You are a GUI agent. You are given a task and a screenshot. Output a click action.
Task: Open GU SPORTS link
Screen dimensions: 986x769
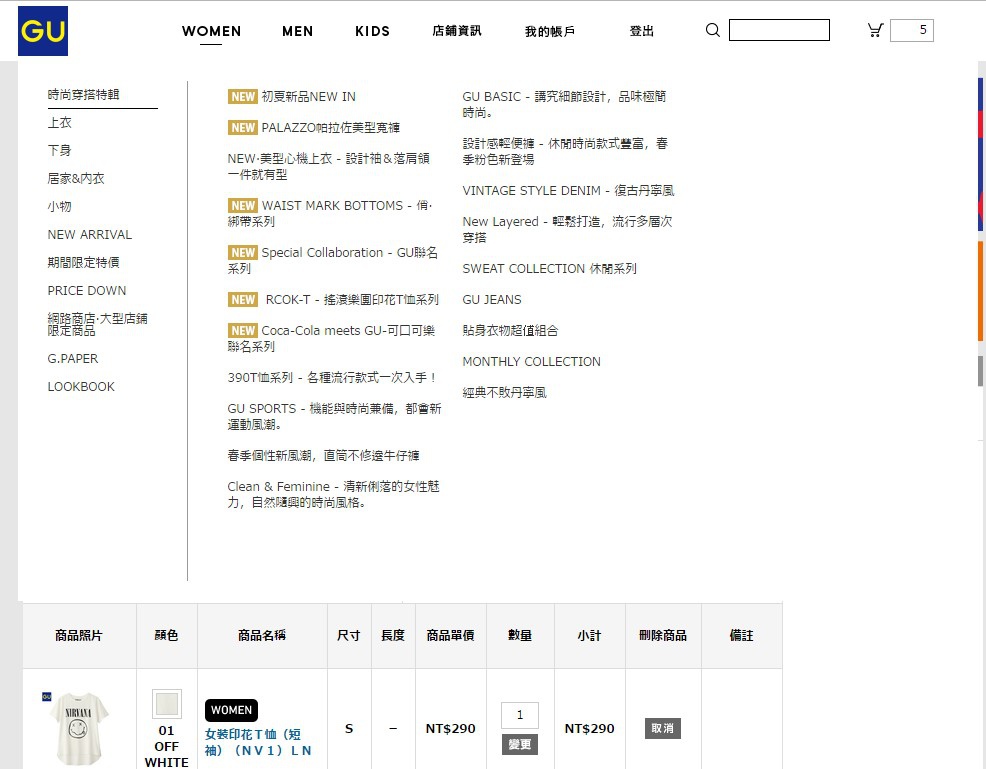335,416
